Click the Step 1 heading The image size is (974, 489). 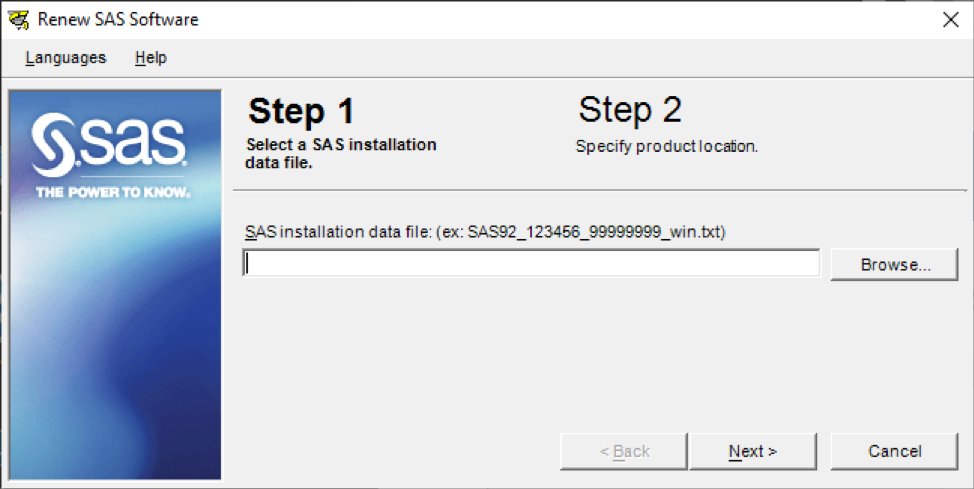pos(301,111)
